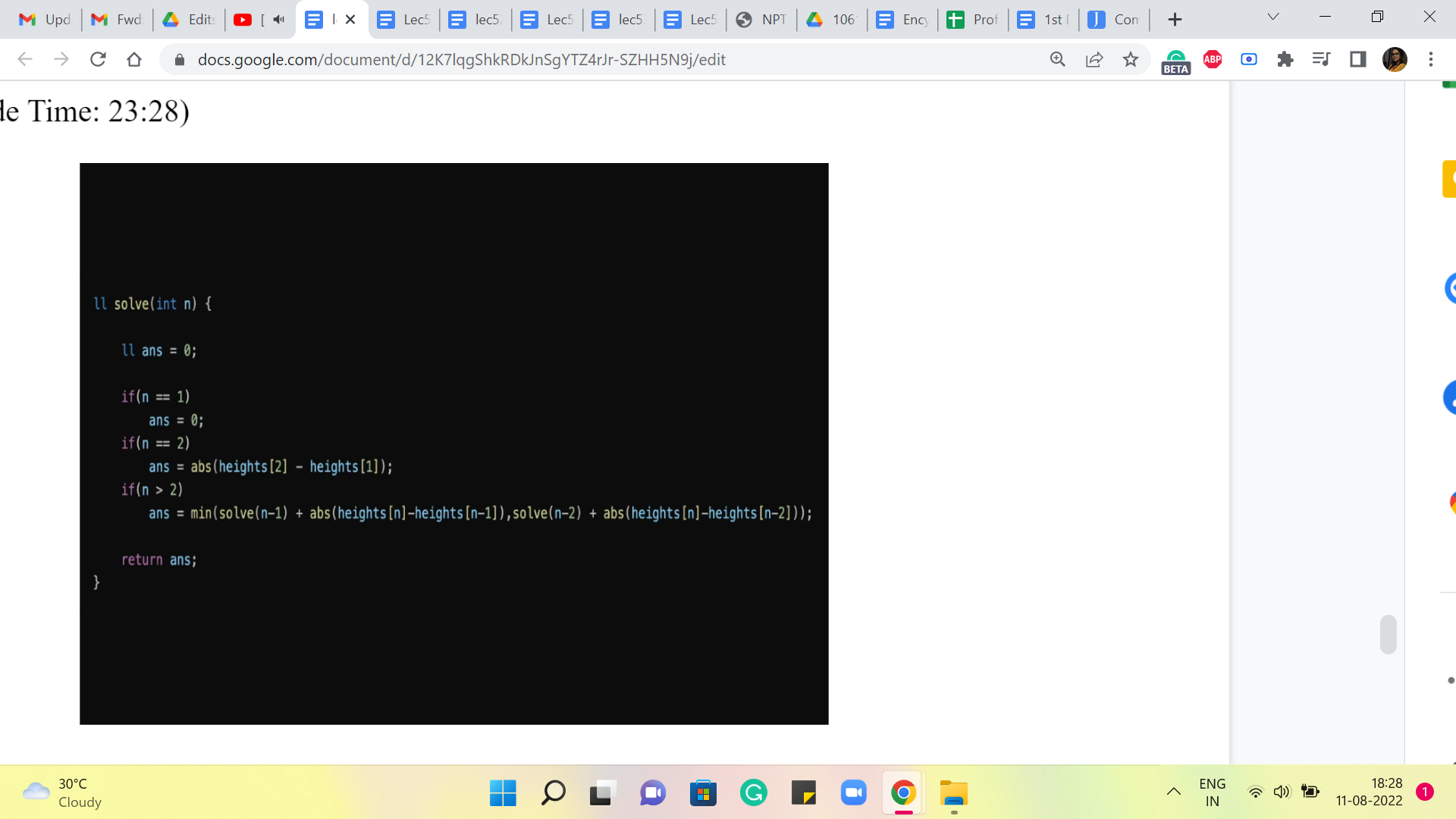The width and height of the screenshot is (1456, 819).
Task: Open the Adblock Plus extension
Action: tap(1213, 59)
